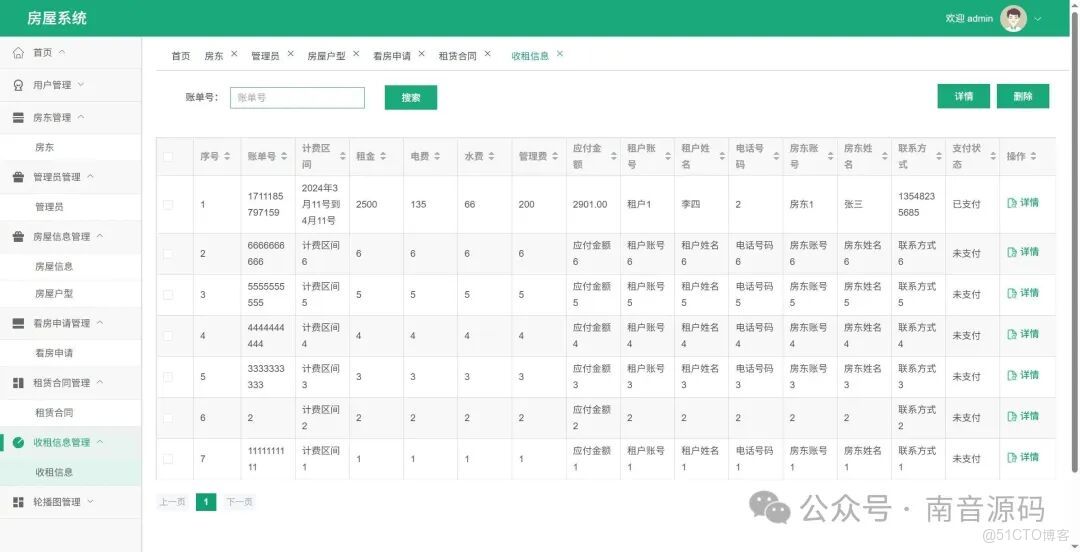The image size is (1080, 552).
Task: Check the row with 账单号 1711185797159
Action: click(168, 205)
